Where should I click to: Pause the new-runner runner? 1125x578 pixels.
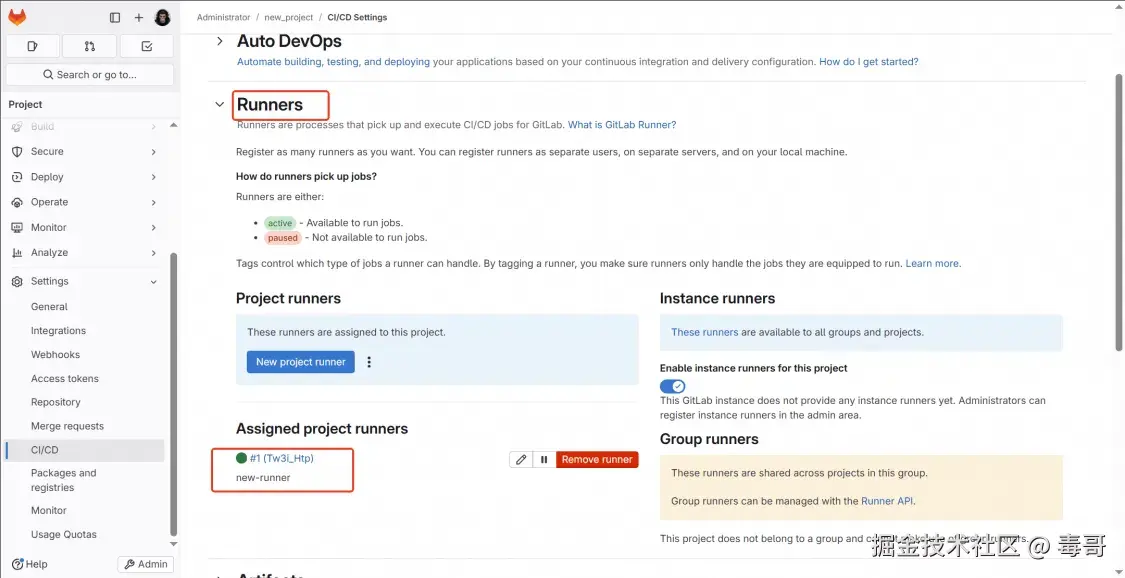click(x=544, y=459)
